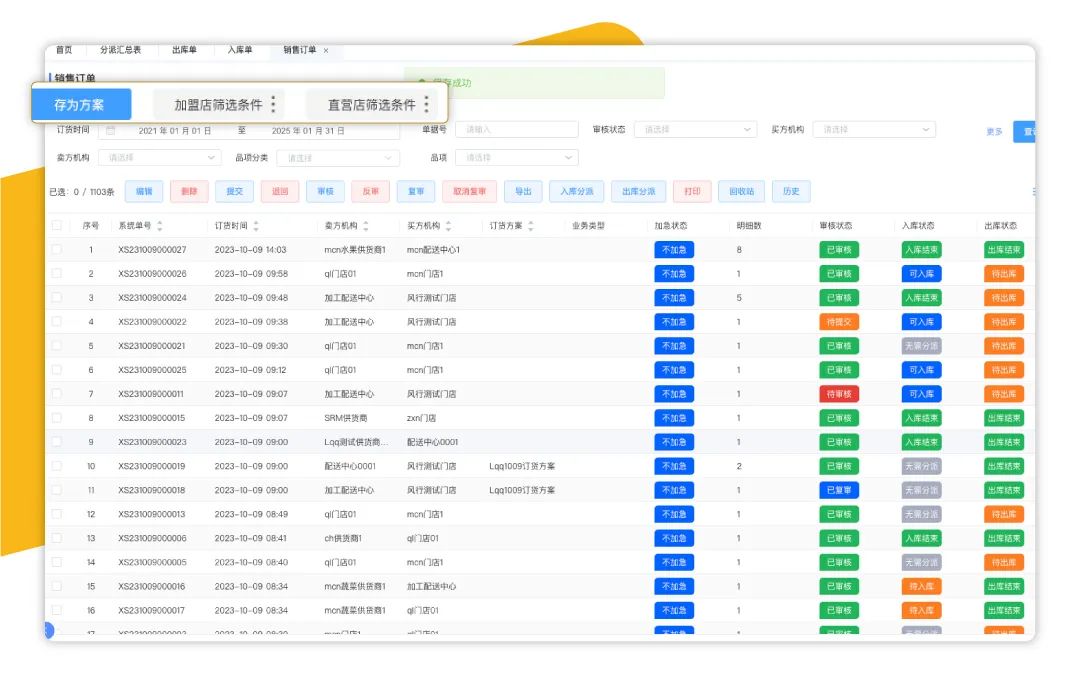Sort by 卖方机构 column arrows
The width and height of the screenshot is (1080, 692).
tap(366, 226)
